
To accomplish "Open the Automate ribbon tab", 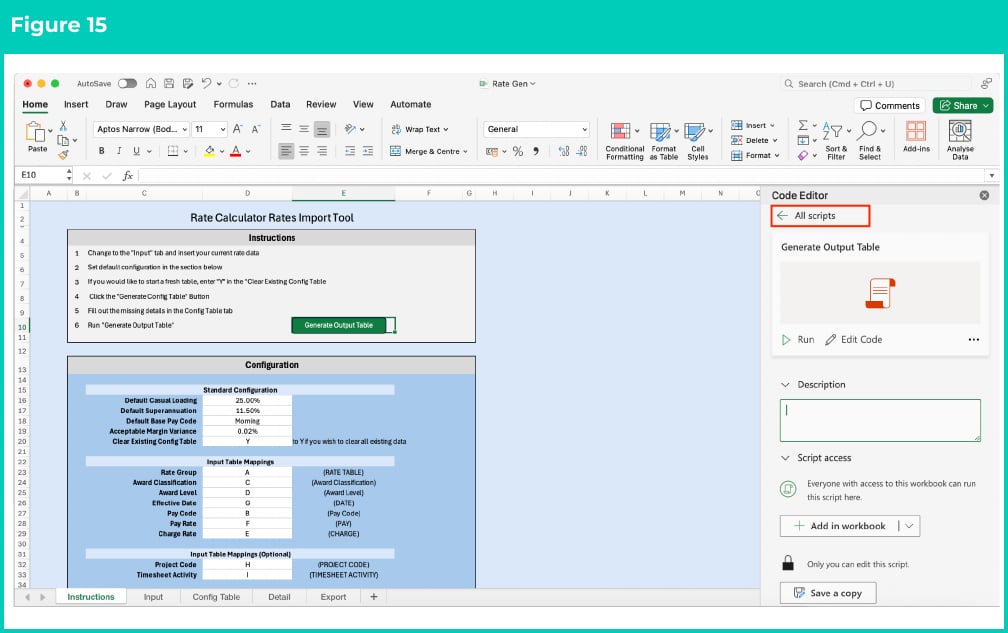I will click(x=411, y=104).
